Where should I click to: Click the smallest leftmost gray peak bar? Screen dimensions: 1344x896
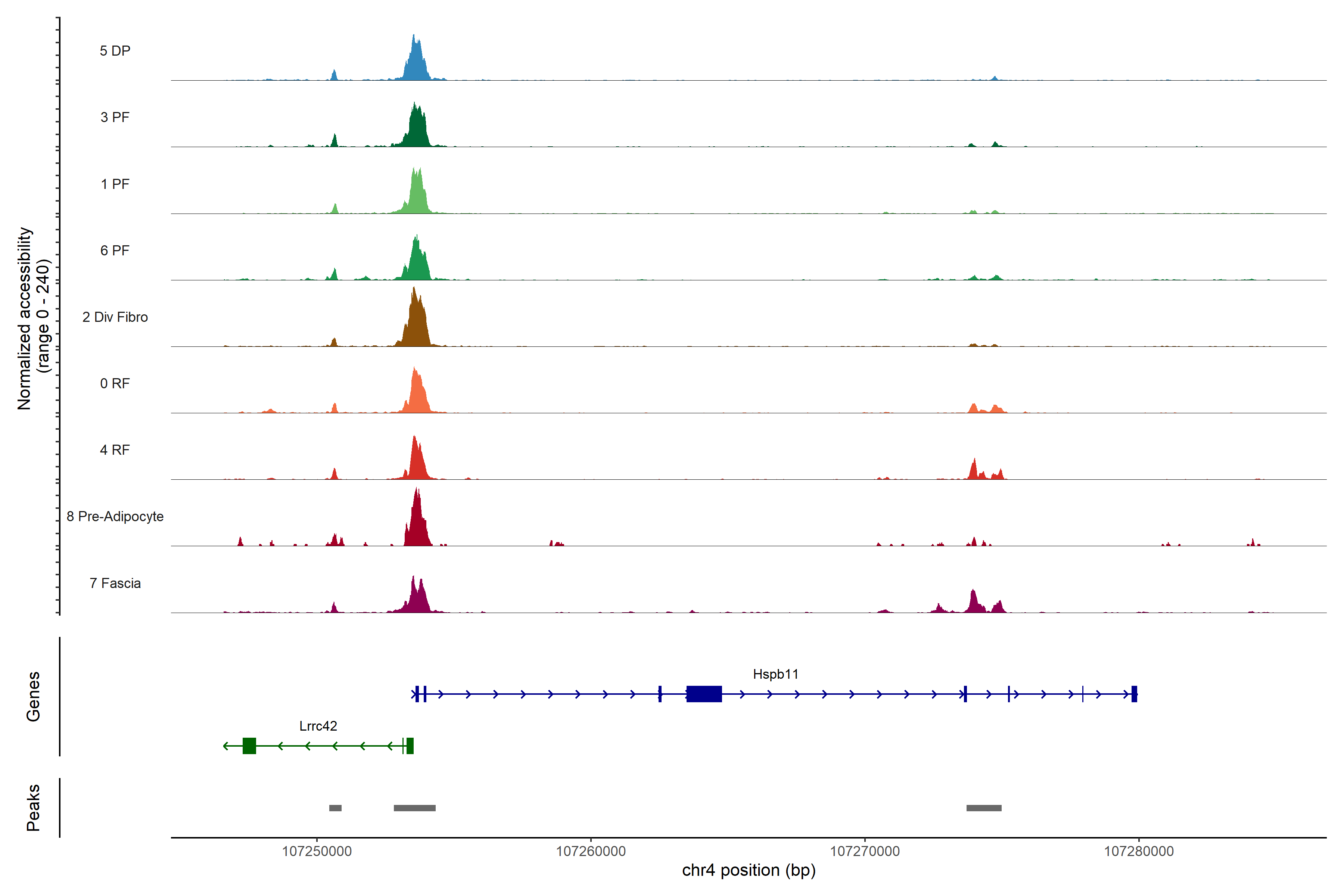(x=335, y=808)
